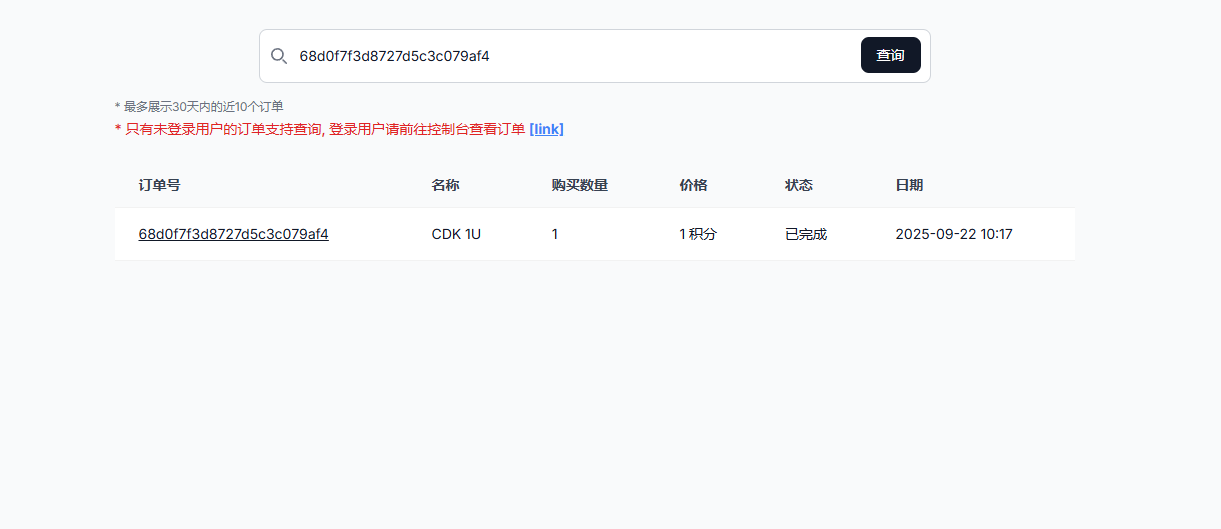Select the 已完成 status cell

click(x=806, y=234)
